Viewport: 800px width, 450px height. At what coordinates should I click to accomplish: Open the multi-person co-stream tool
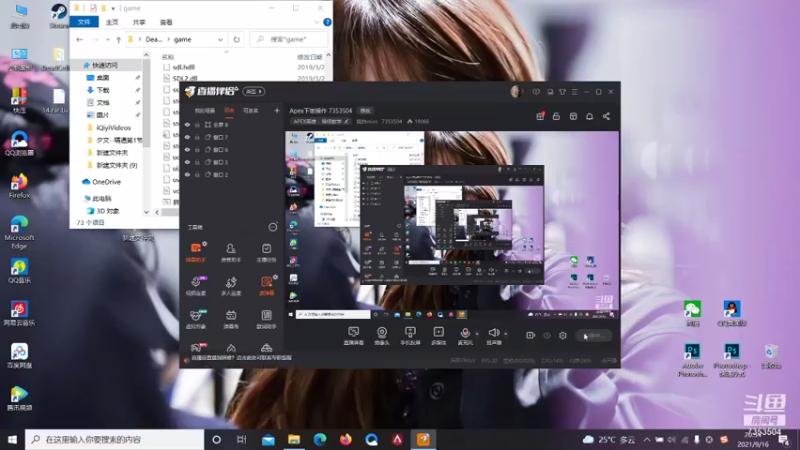point(231,286)
